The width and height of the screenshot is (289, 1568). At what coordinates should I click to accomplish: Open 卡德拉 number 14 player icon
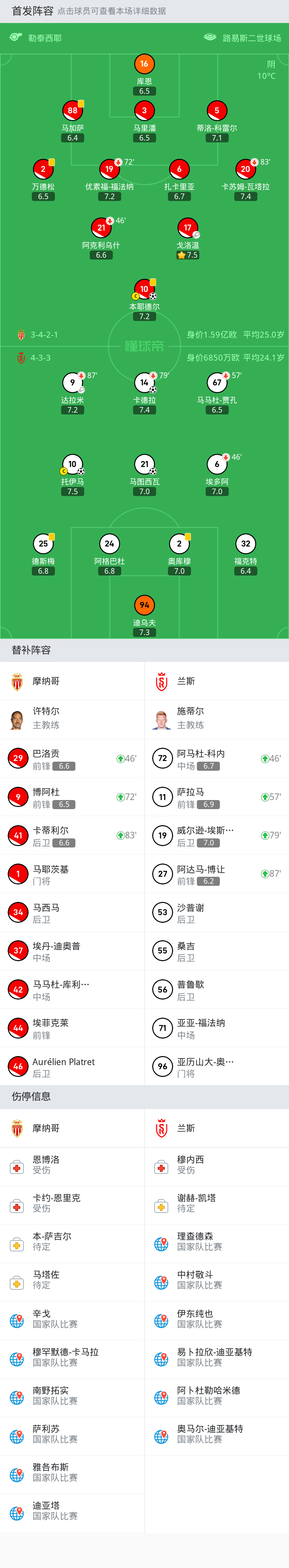point(144,382)
